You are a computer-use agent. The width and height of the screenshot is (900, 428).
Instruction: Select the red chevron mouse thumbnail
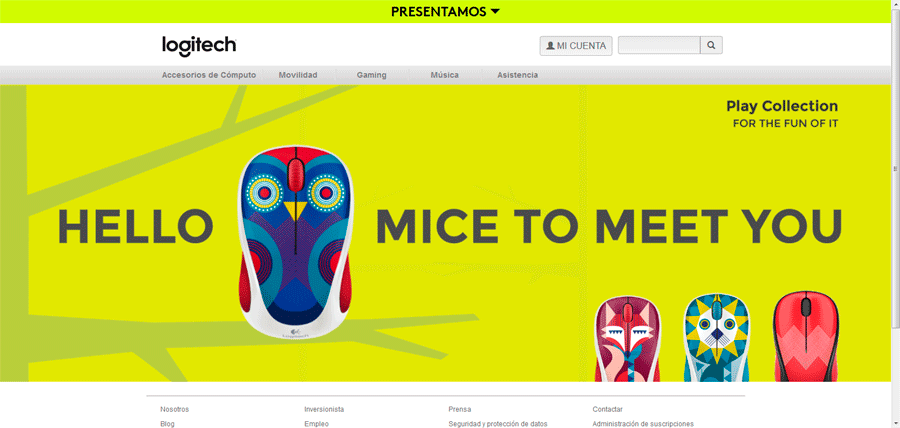806,337
